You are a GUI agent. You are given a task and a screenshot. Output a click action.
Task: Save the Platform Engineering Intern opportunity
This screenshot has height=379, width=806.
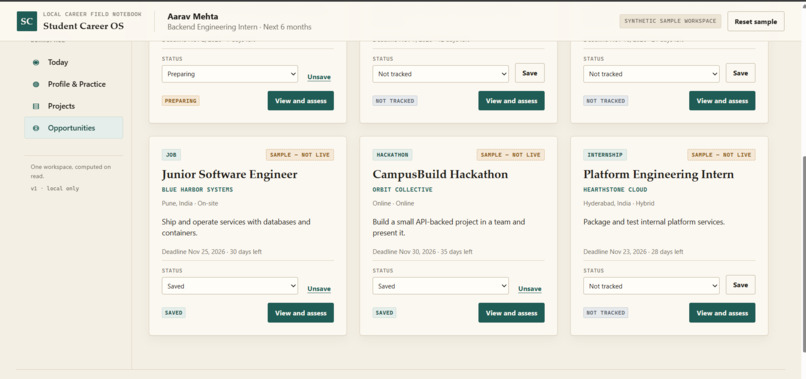[x=740, y=285]
